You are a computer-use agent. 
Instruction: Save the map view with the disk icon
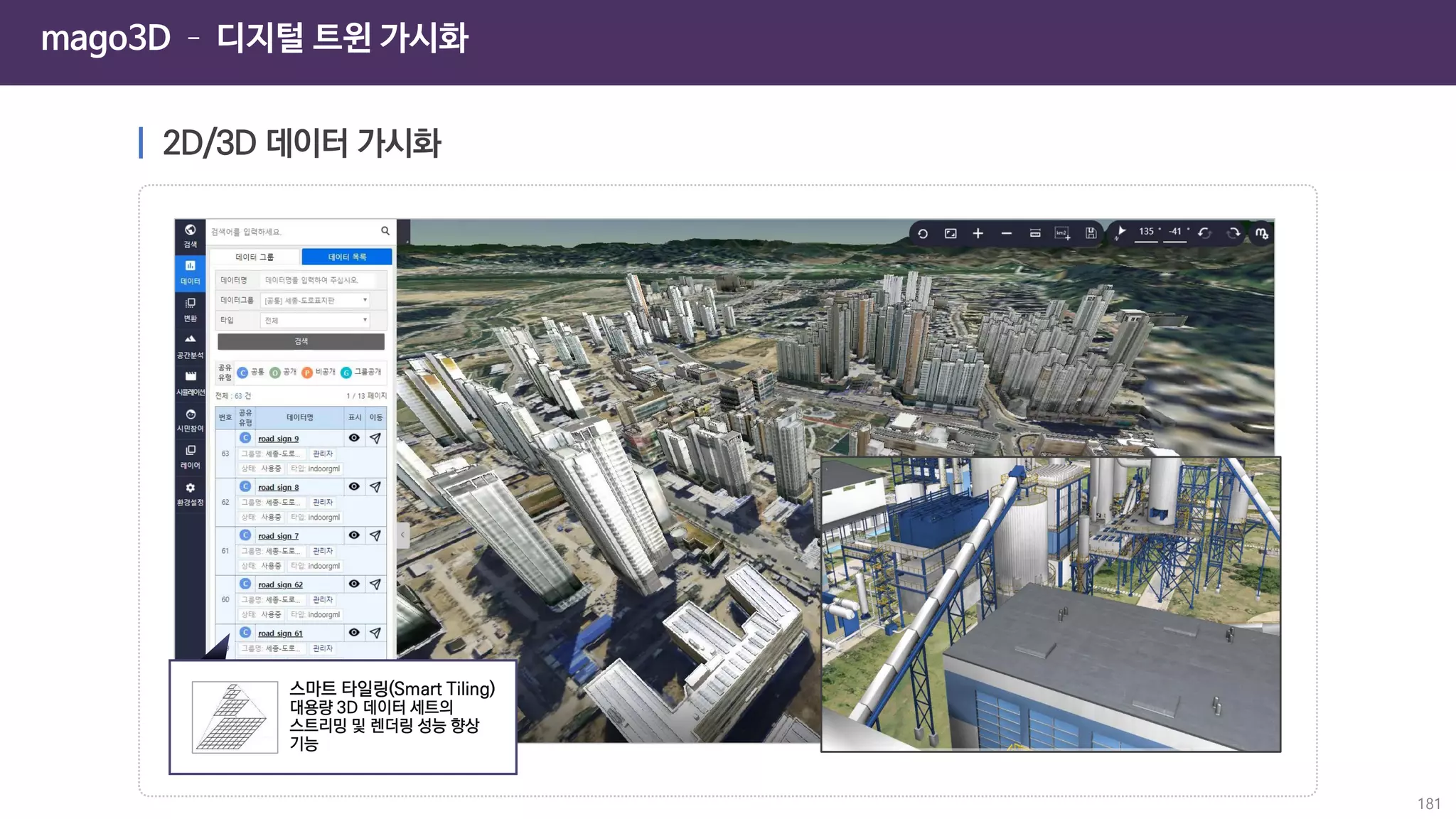[x=1091, y=233]
